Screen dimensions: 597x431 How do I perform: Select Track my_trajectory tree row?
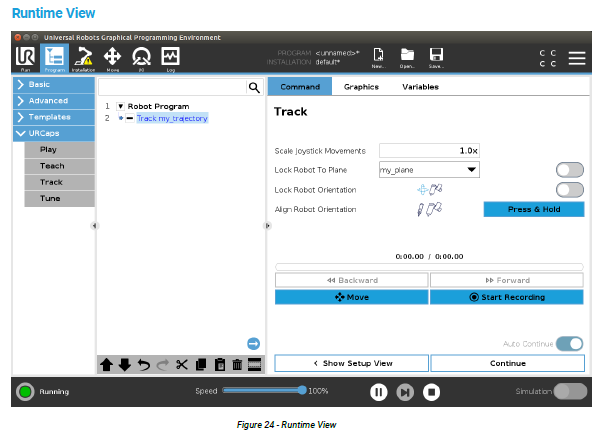point(172,118)
